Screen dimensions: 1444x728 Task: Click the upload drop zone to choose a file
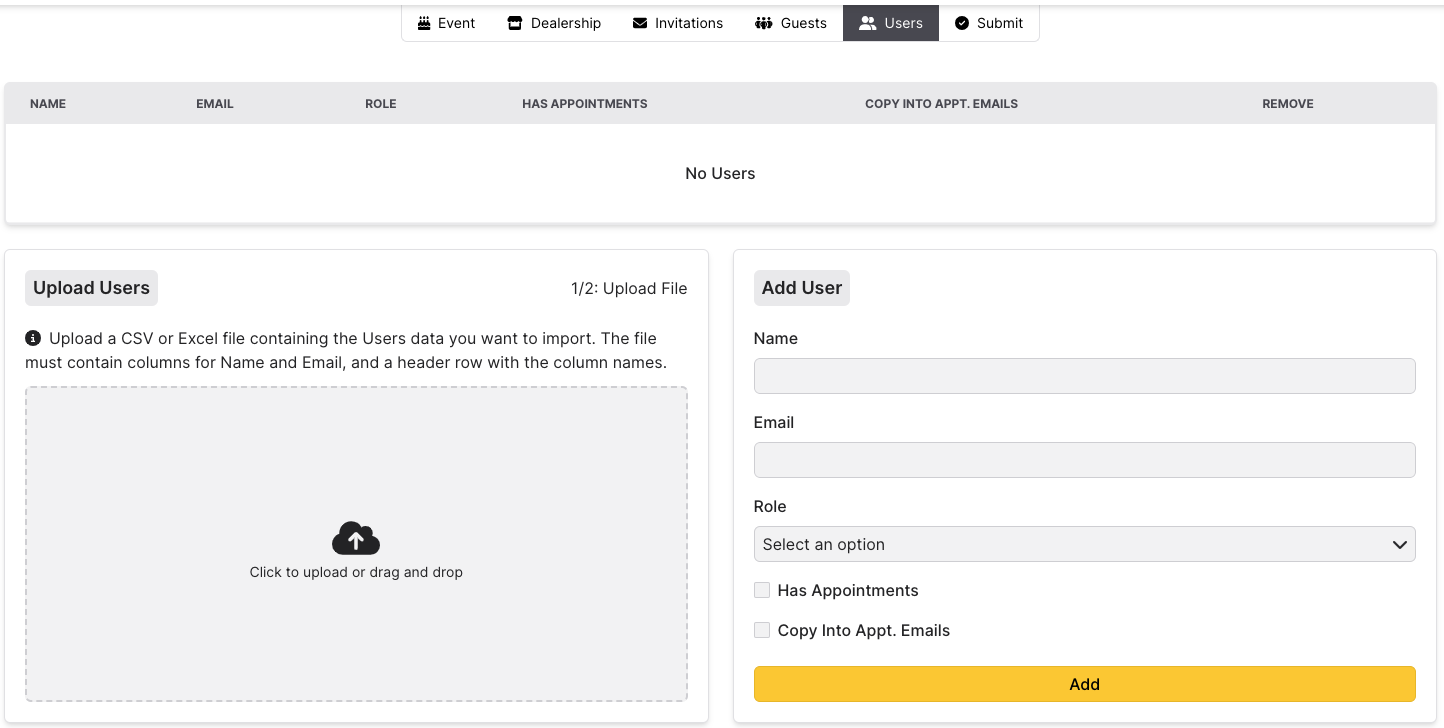click(x=356, y=545)
